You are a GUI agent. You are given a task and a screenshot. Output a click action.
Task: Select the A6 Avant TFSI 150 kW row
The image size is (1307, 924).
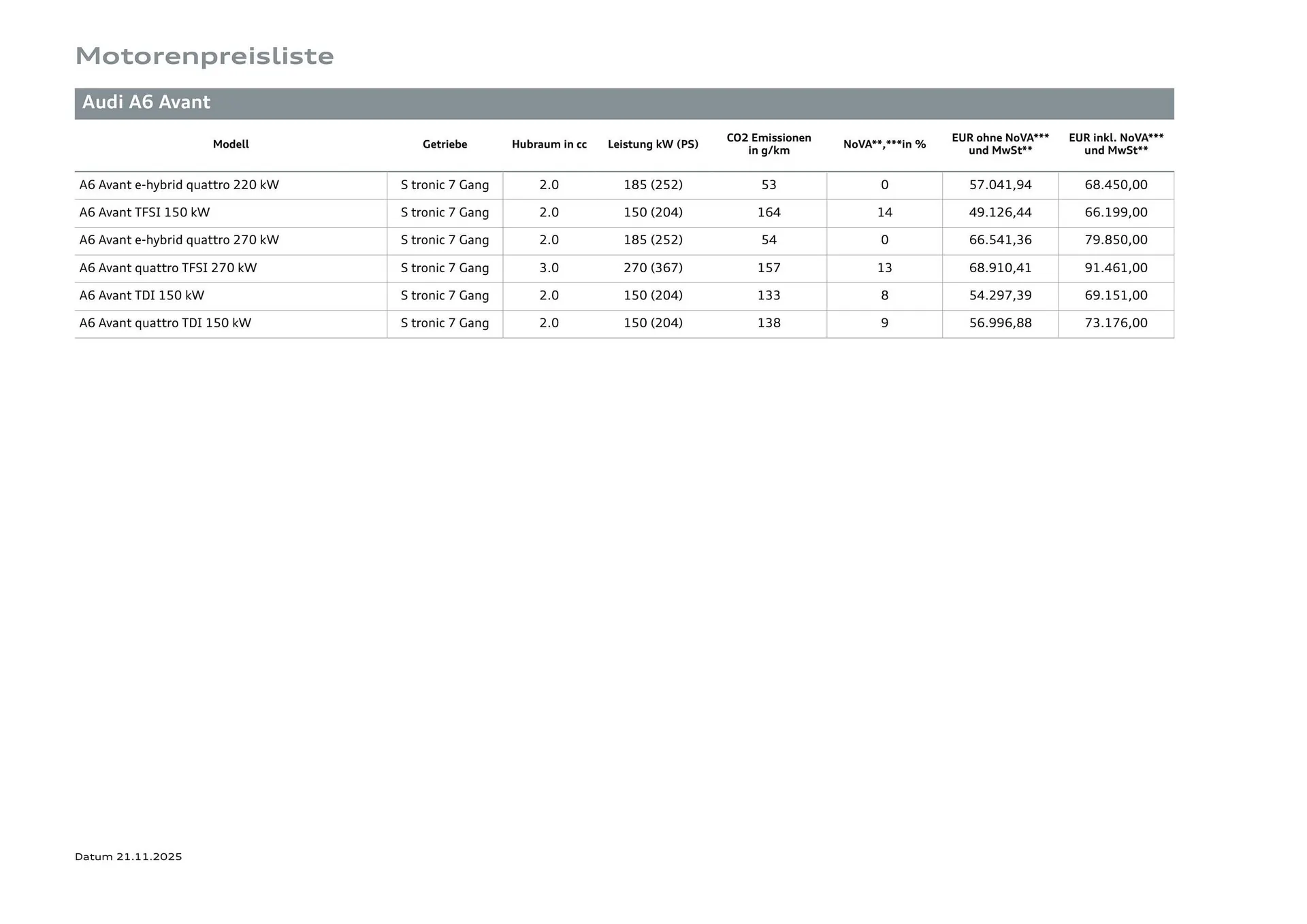coord(144,212)
